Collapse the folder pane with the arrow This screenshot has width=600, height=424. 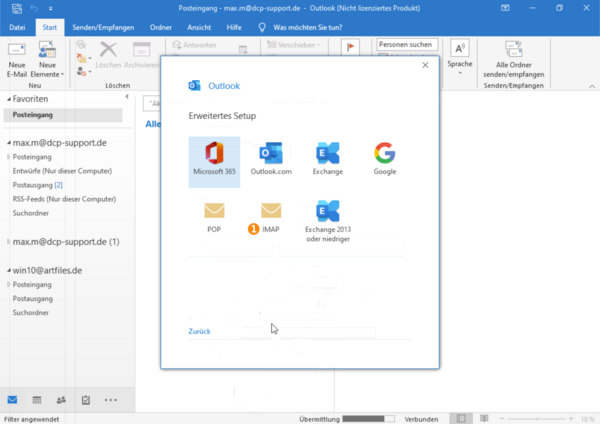(127, 97)
